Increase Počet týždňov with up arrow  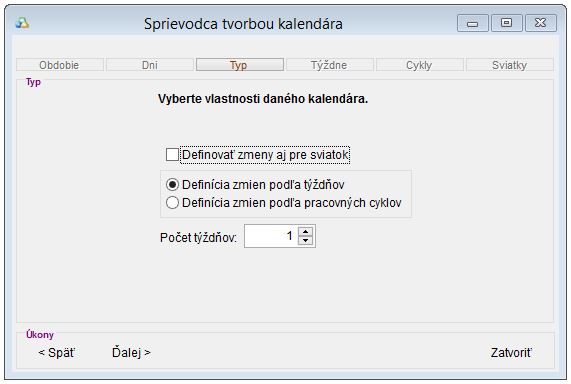pos(305,232)
